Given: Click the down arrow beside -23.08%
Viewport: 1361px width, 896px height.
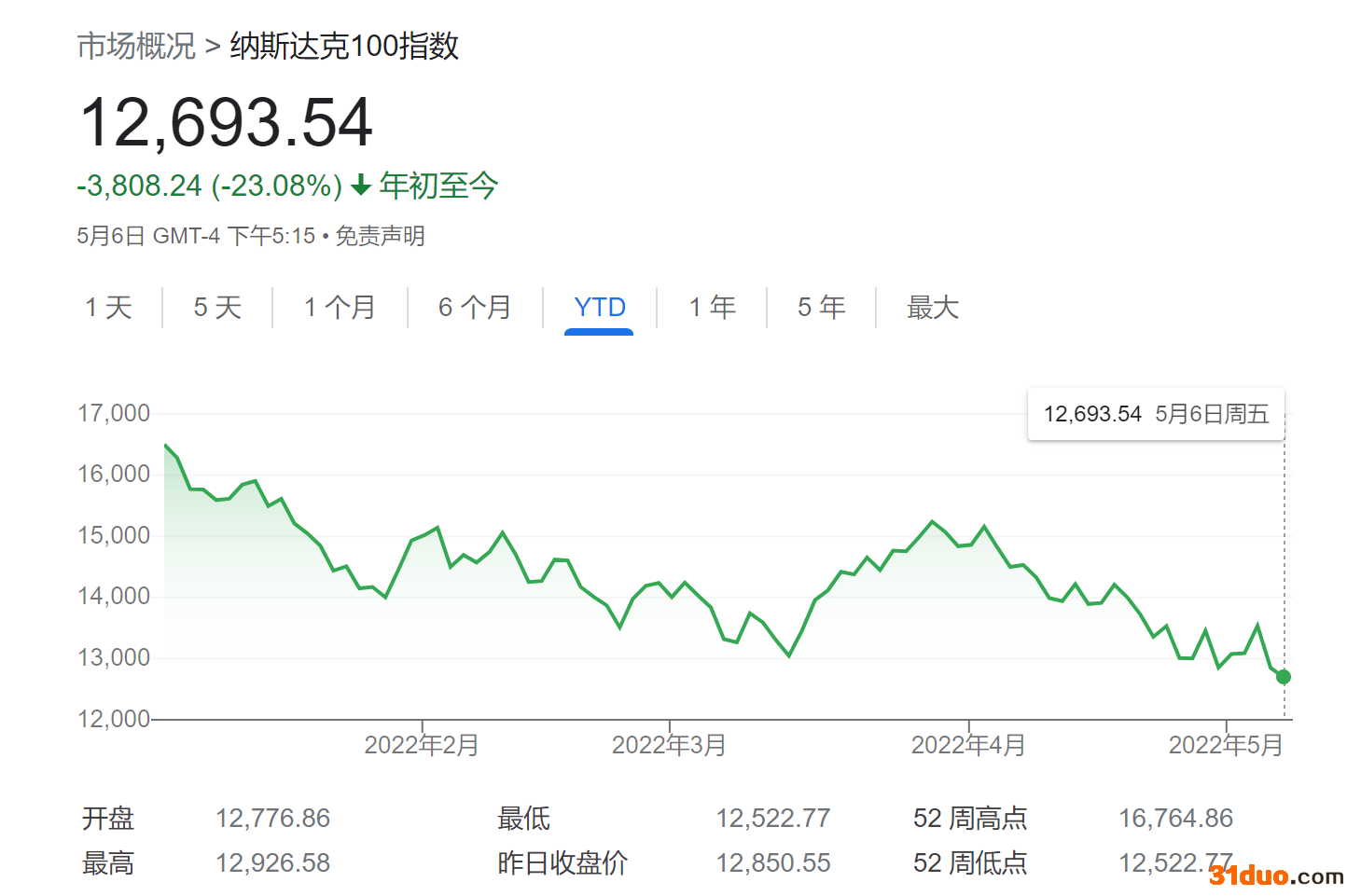Looking at the screenshot, I should (361, 186).
